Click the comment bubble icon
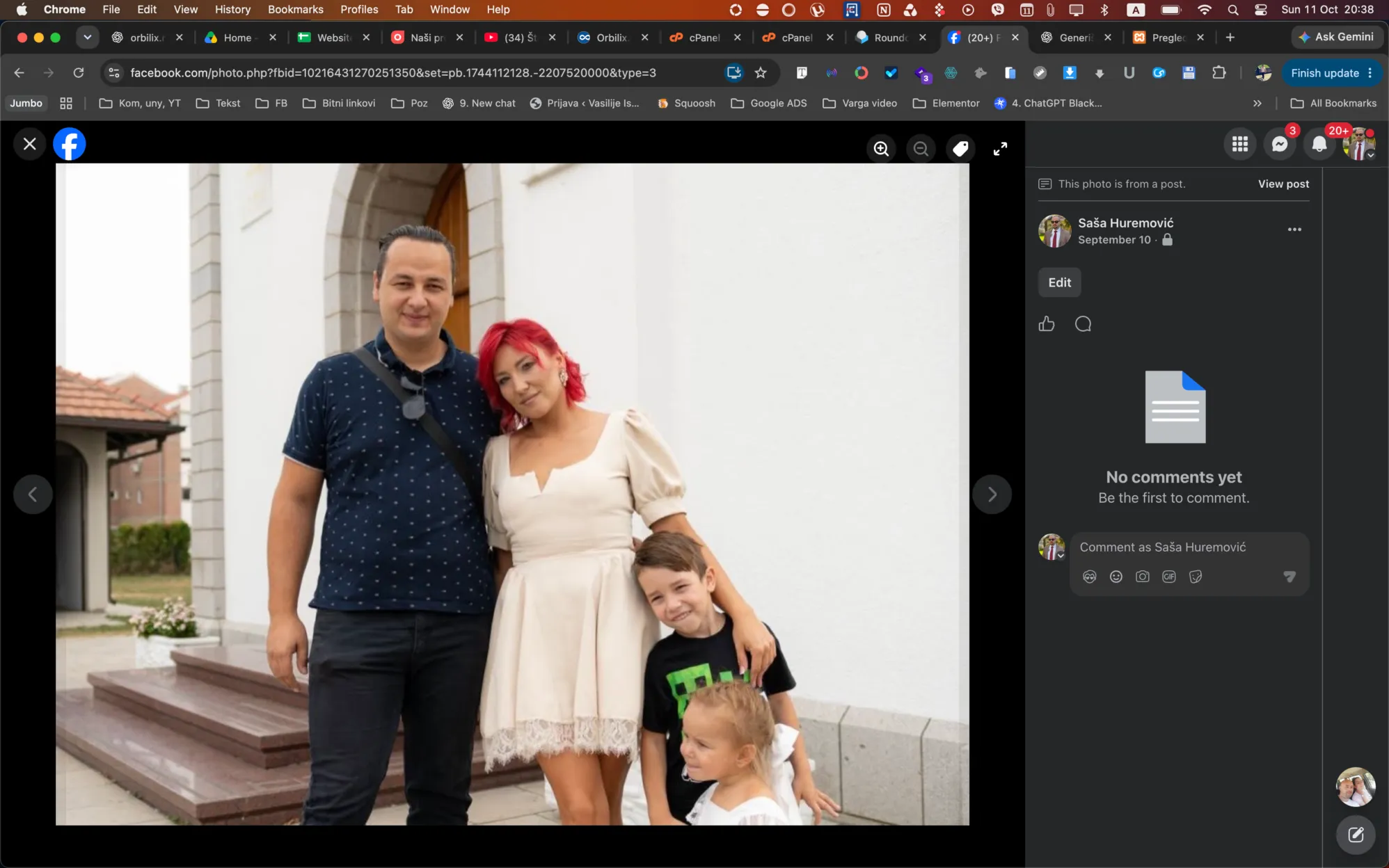The image size is (1389, 868). coord(1083,323)
